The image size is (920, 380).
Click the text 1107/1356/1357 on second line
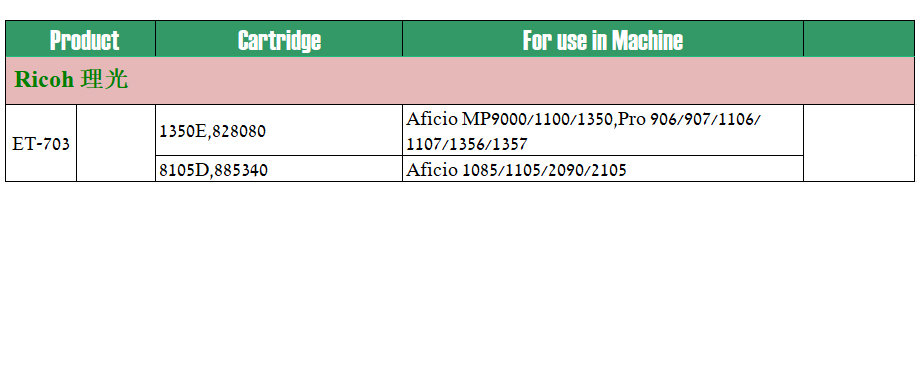pyautogui.click(x=467, y=144)
